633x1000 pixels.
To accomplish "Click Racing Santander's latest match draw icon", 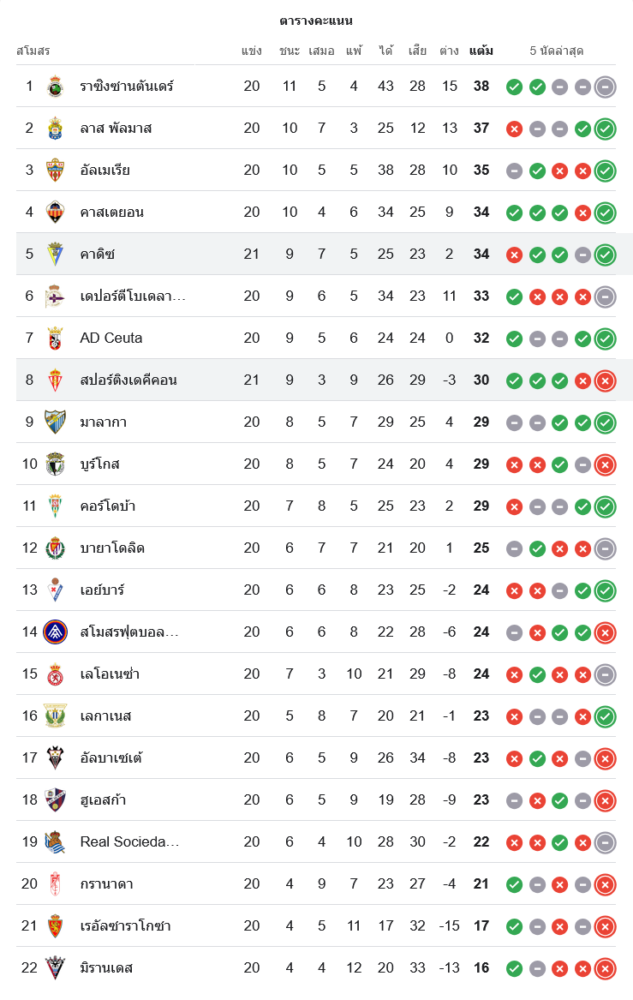I will coord(605,86).
